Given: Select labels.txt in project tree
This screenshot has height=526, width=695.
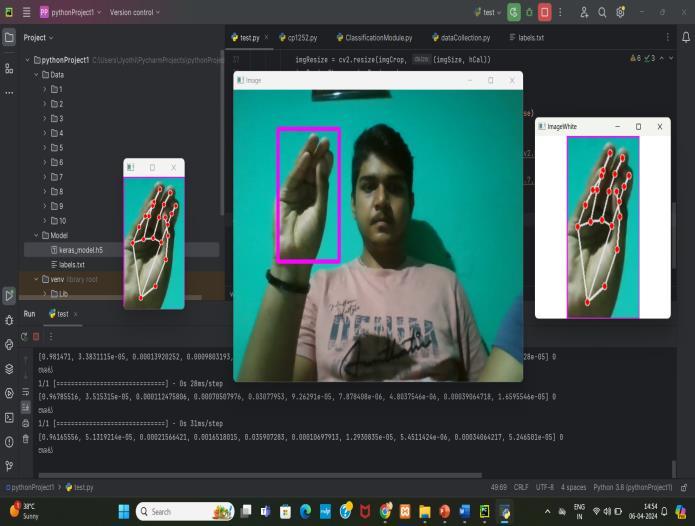Looking at the screenshot, I should coord(67,265).
